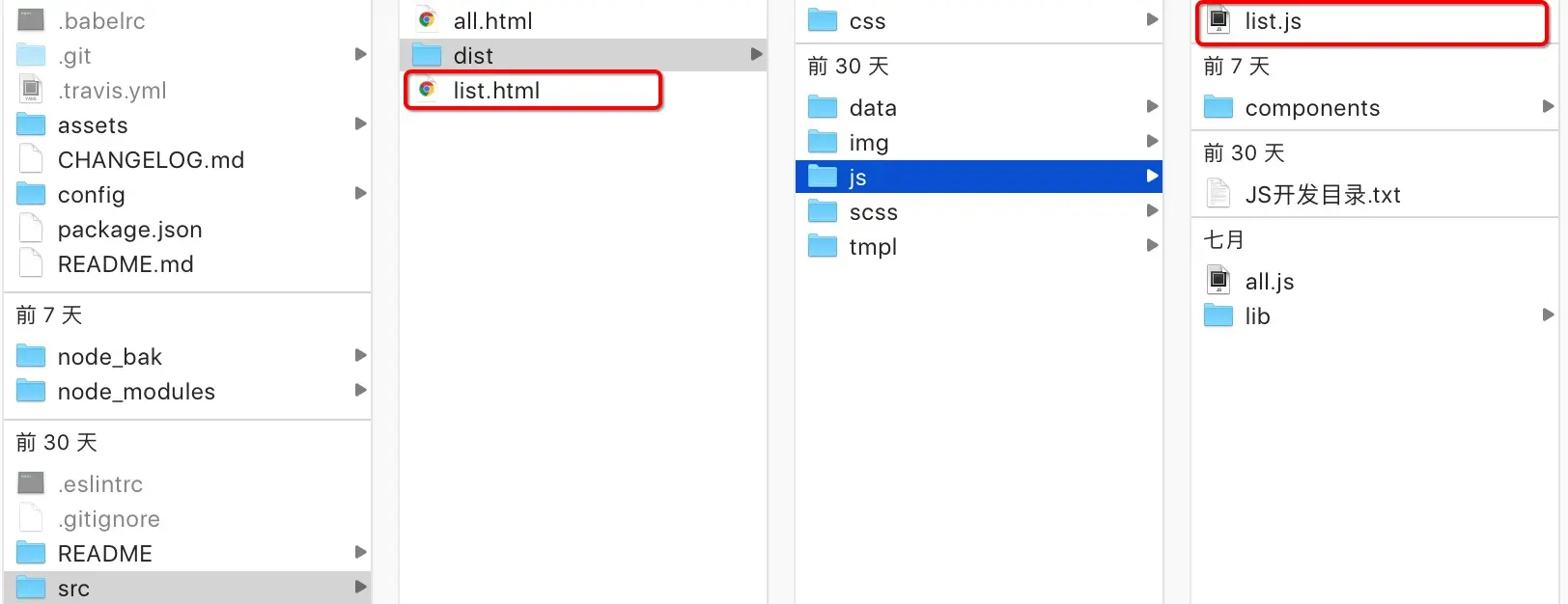Open the node_bak folder
Screen dimensions: 1568x604
(188, 356)
